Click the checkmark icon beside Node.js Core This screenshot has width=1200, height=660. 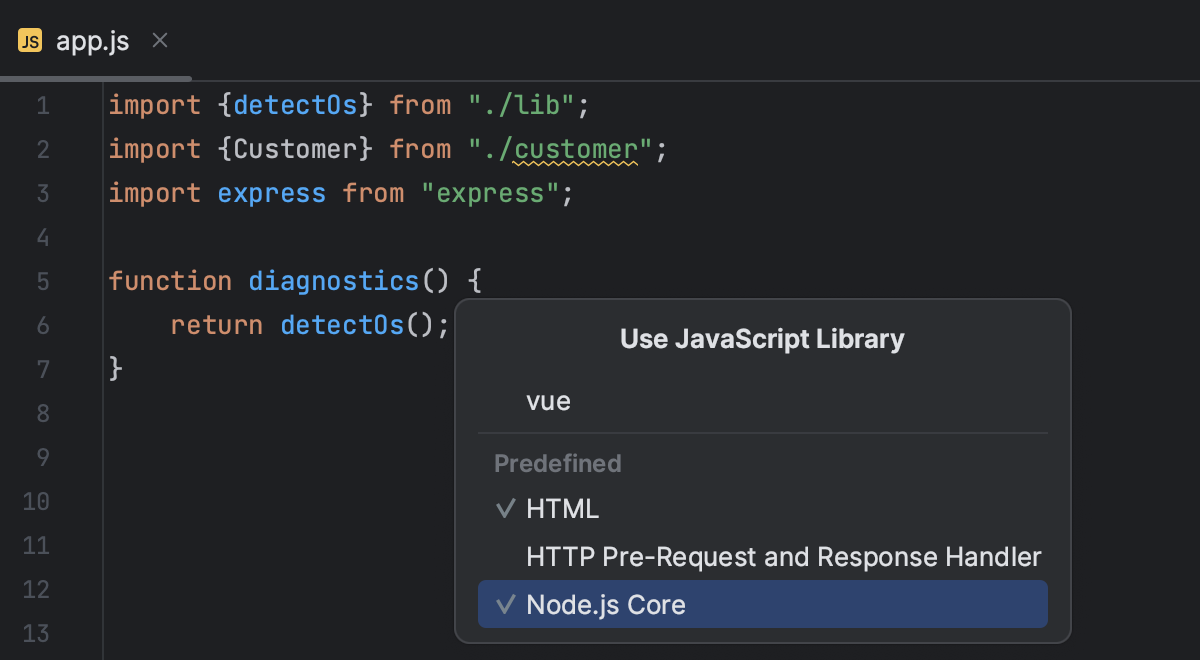(x=505, y=604)
